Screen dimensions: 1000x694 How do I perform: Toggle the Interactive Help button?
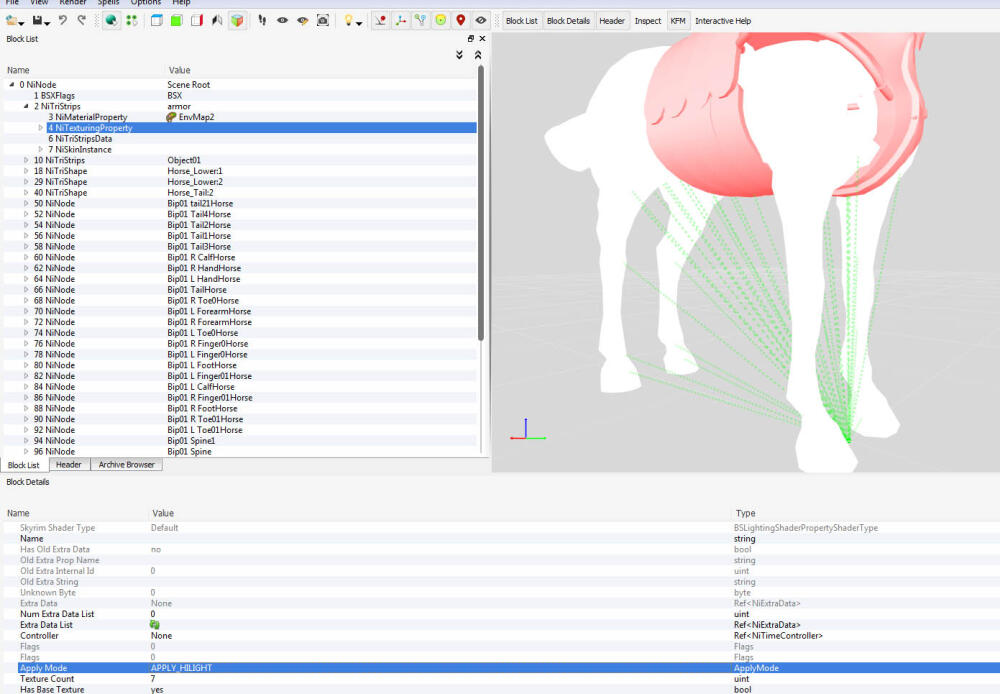click(x=723, y=21)
